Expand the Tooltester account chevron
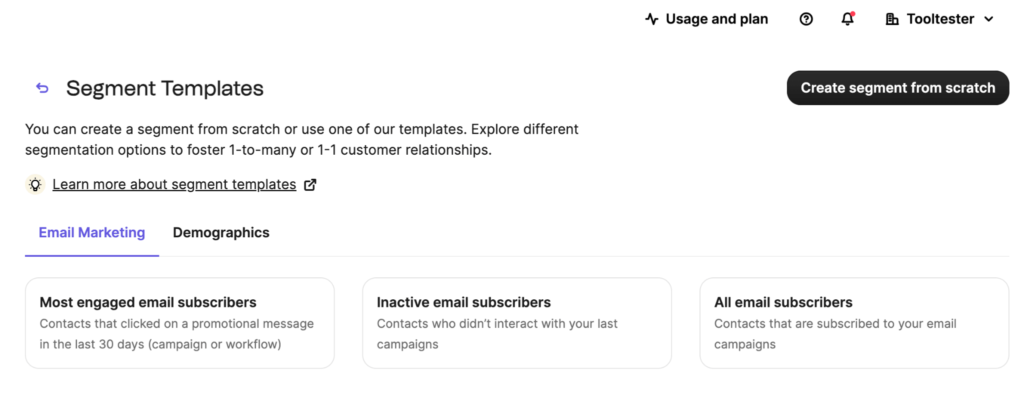1024x405 pixels. [x=989, y=19]
